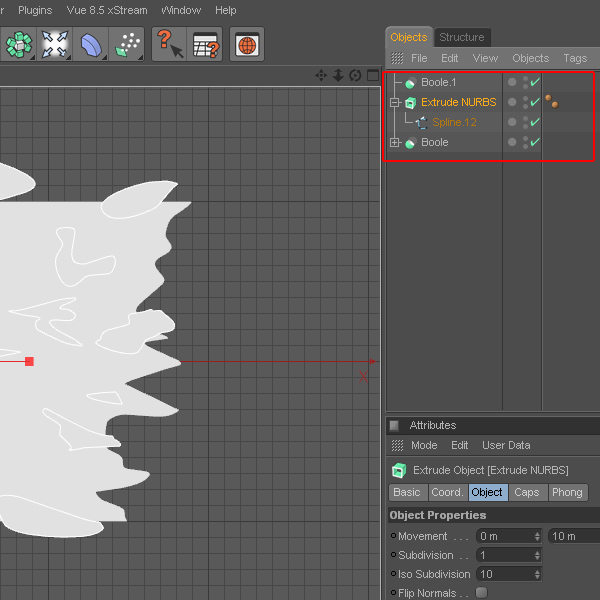Toggle Boole layer dot
Image resolution: width=600 pixels, height=600 pixels.
click(x=512, y=142)
